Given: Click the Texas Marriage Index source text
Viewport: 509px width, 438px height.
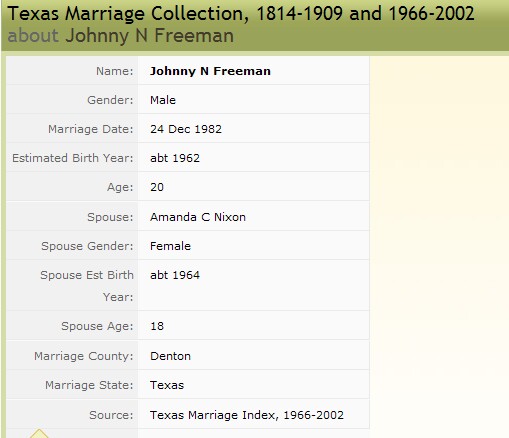Looking at the screenshot, I should (x=247, y=415).
